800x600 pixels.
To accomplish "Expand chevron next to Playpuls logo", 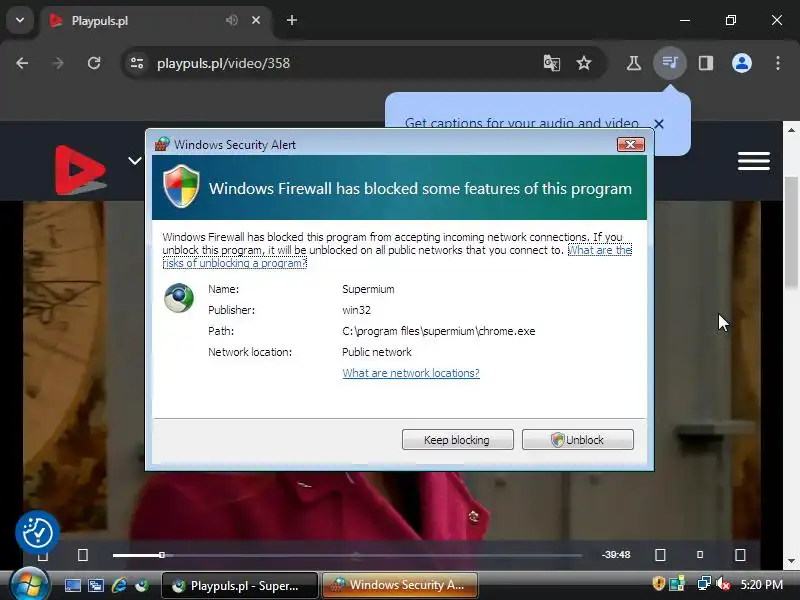I will [135, 161].
